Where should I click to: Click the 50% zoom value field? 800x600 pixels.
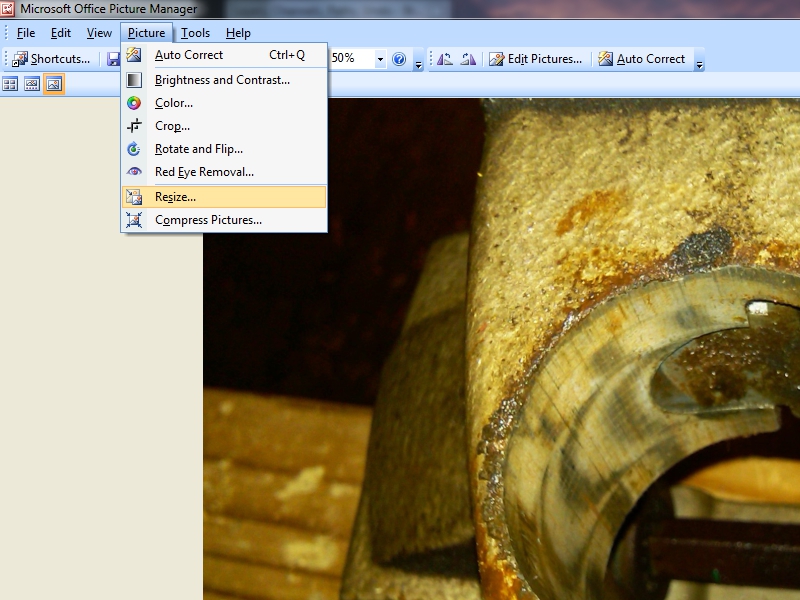click(x=352, y=59)
